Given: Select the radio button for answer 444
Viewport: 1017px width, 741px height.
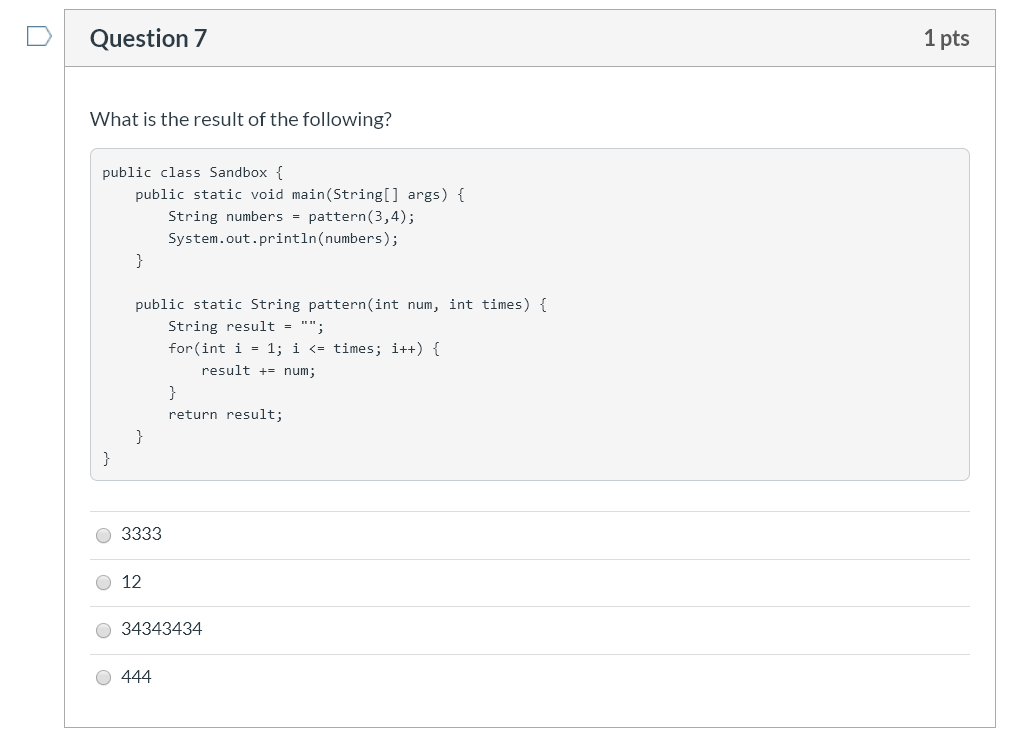Looking at the screenshot, I should pyautogui.click(x=103, y=677).
